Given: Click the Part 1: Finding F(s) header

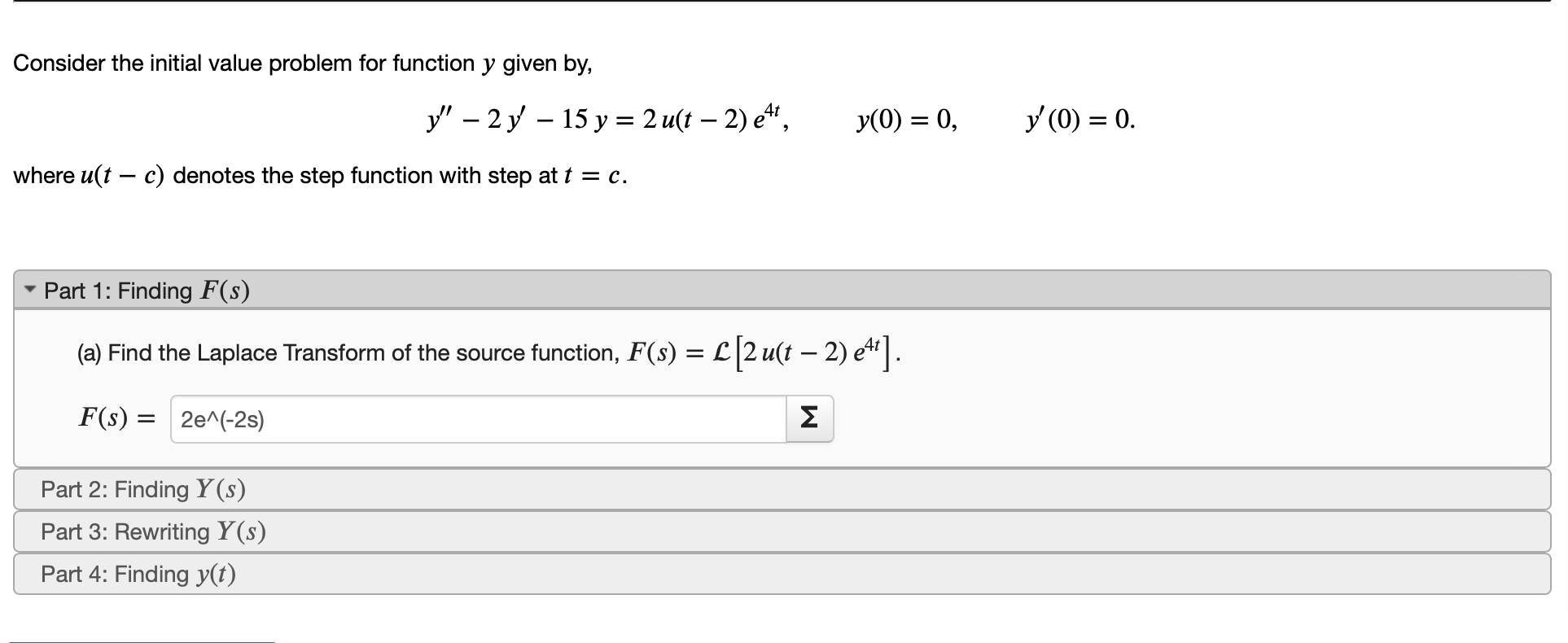Looking at the screenshot, I should 145,290.
